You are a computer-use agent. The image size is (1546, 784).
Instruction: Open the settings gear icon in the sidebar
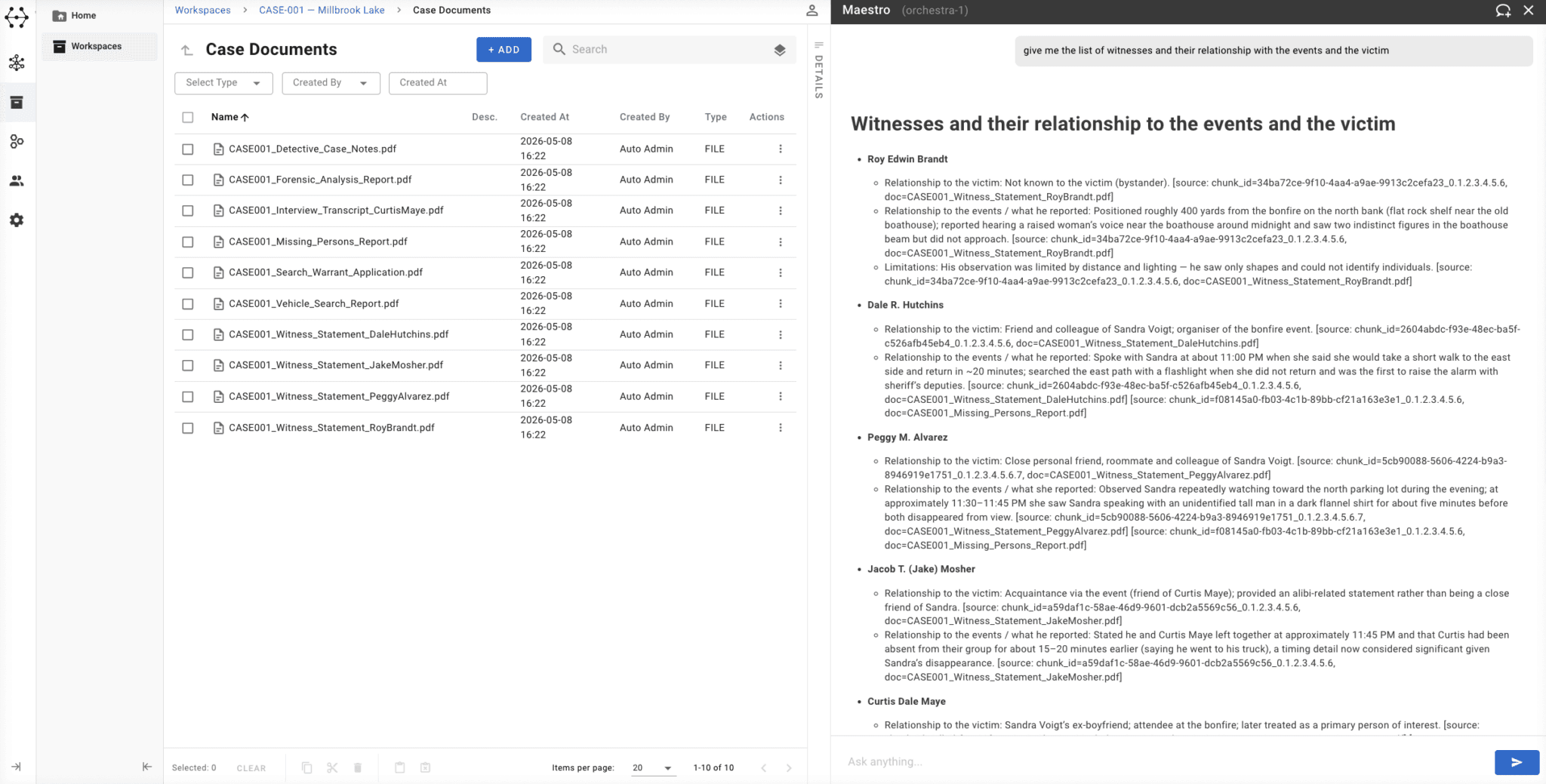17,220
